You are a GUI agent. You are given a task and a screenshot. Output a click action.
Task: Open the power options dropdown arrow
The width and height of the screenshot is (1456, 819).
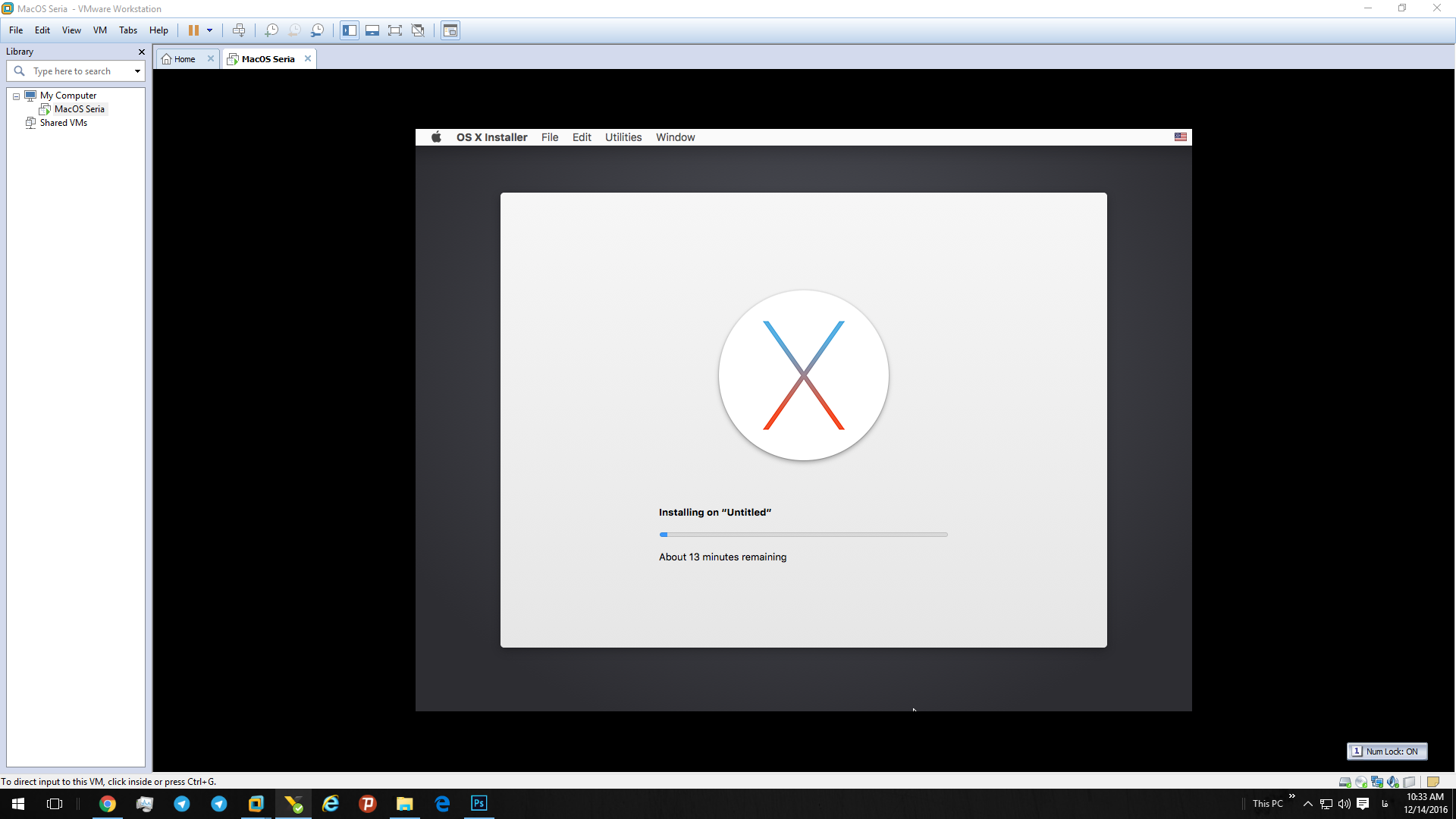210,30
